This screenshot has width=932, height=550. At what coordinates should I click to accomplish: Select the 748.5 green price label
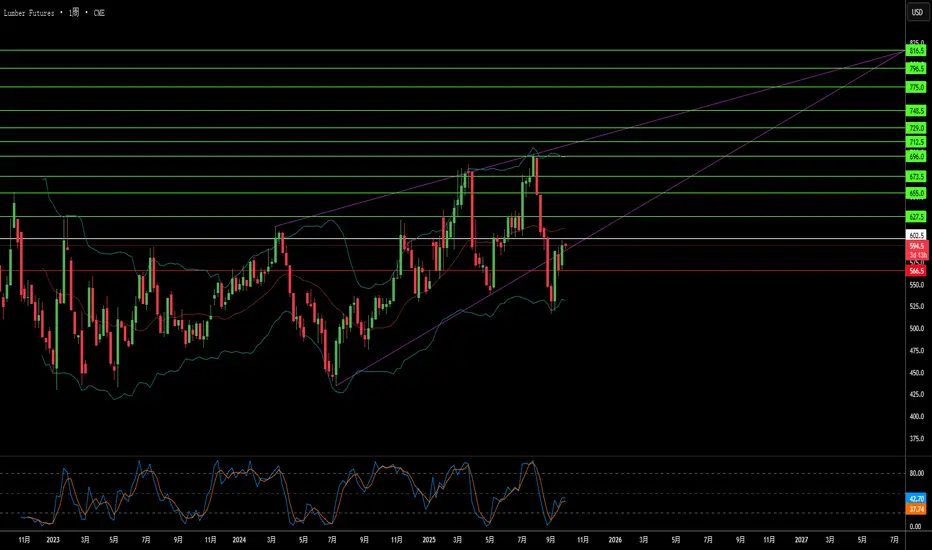tap(917, 111)
